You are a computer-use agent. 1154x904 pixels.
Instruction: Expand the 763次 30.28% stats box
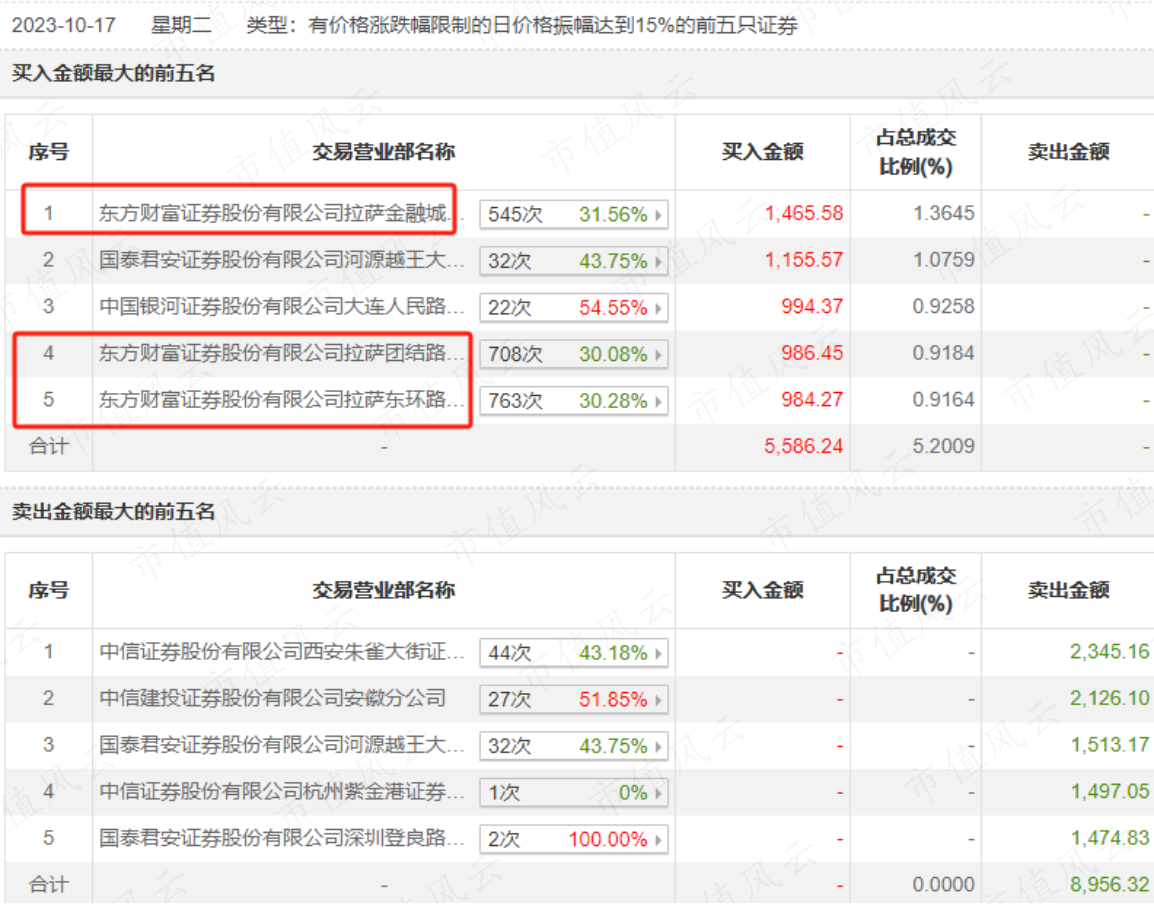(x=574, y=400)
